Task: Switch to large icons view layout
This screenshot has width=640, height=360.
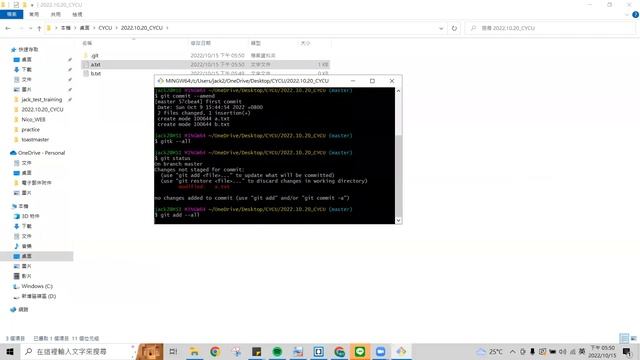Action: click(633, 338)
